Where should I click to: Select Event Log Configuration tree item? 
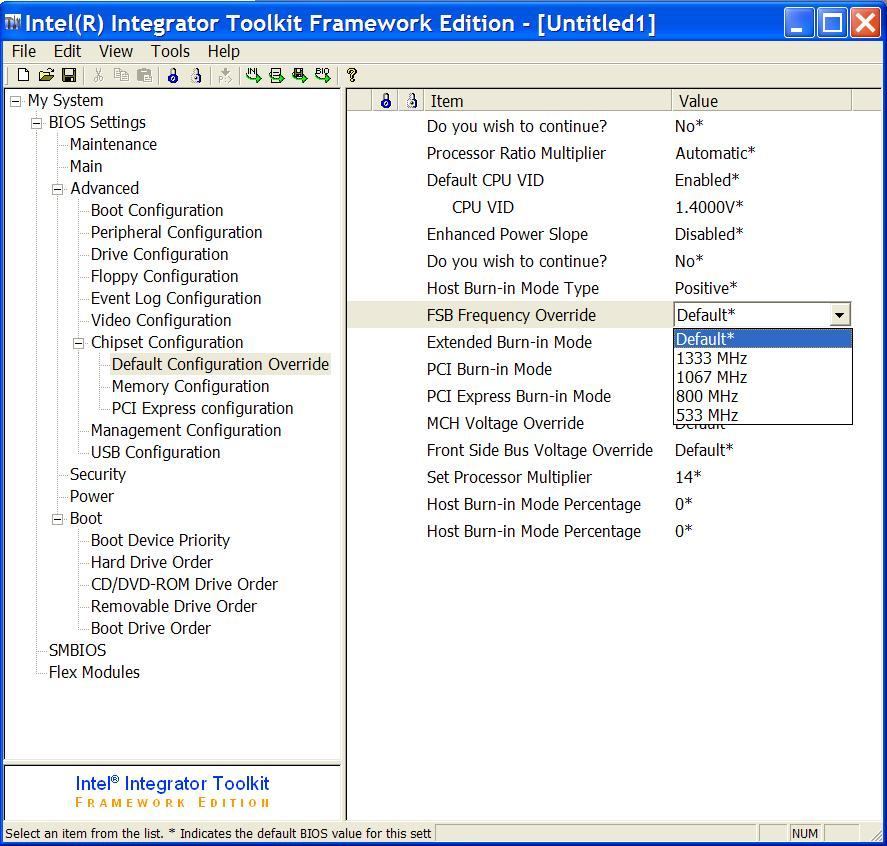pos(176,299)
